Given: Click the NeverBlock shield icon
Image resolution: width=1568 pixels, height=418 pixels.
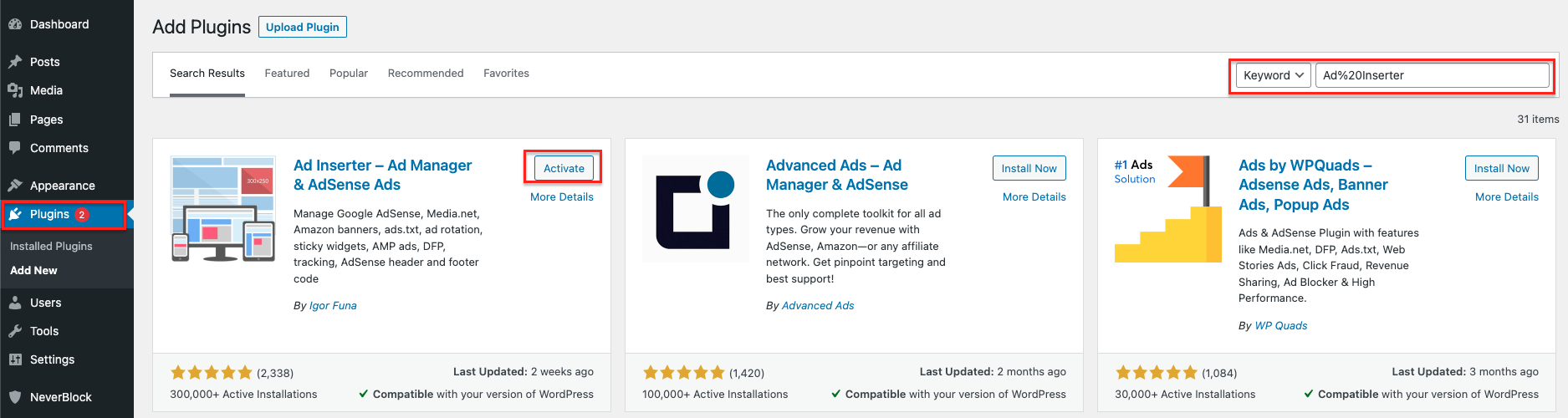Looking at the screenshot, I should tap(15, 397).
